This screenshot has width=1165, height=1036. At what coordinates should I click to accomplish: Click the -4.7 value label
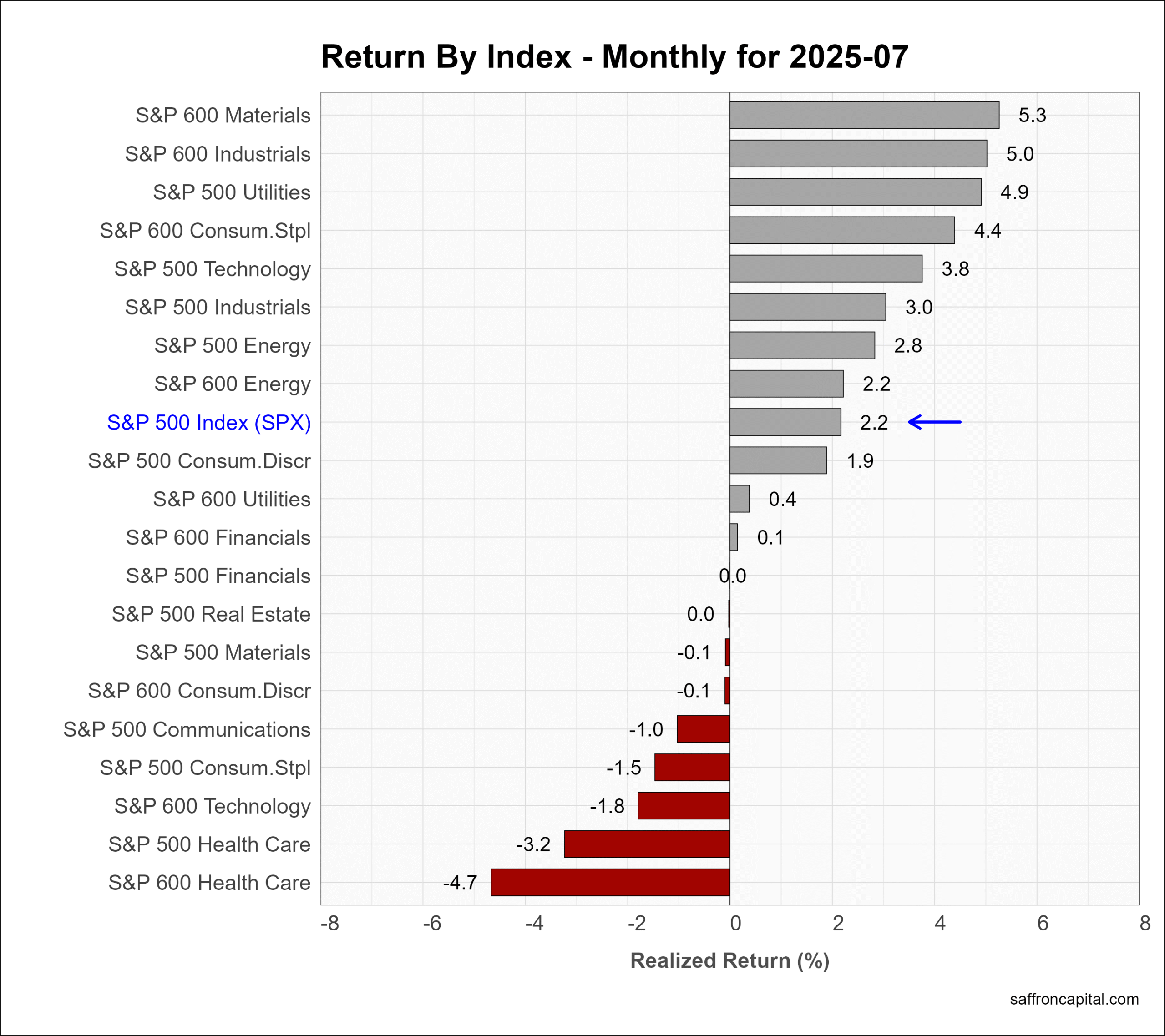(x=460, y=883)
